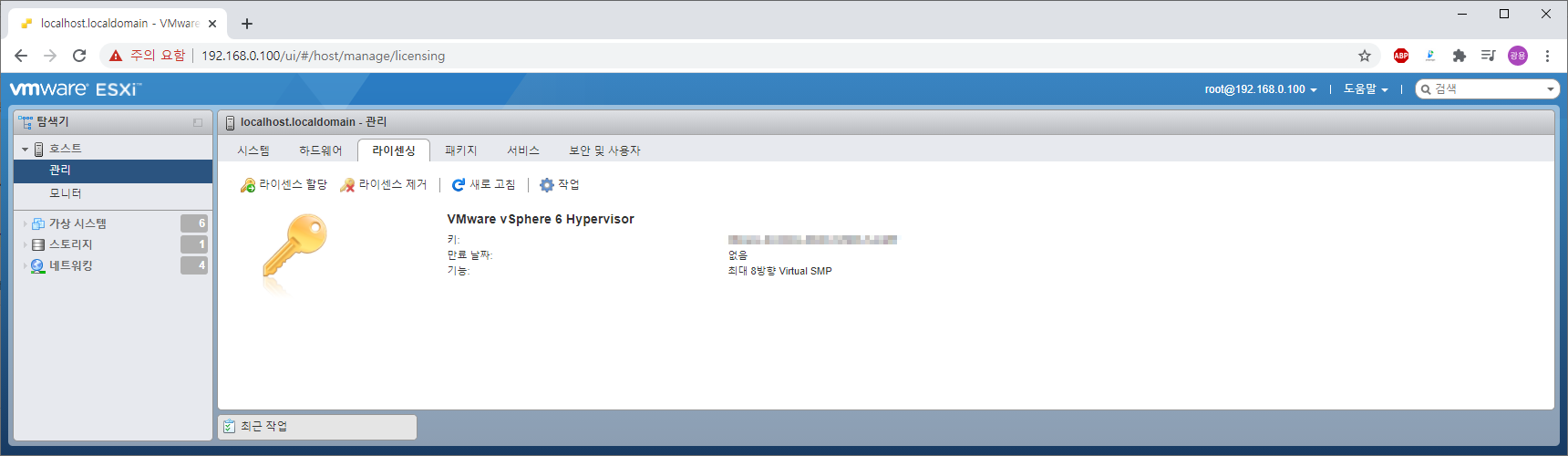Click the 없음 expiration value
The image size is (1568, 456).
738,255
